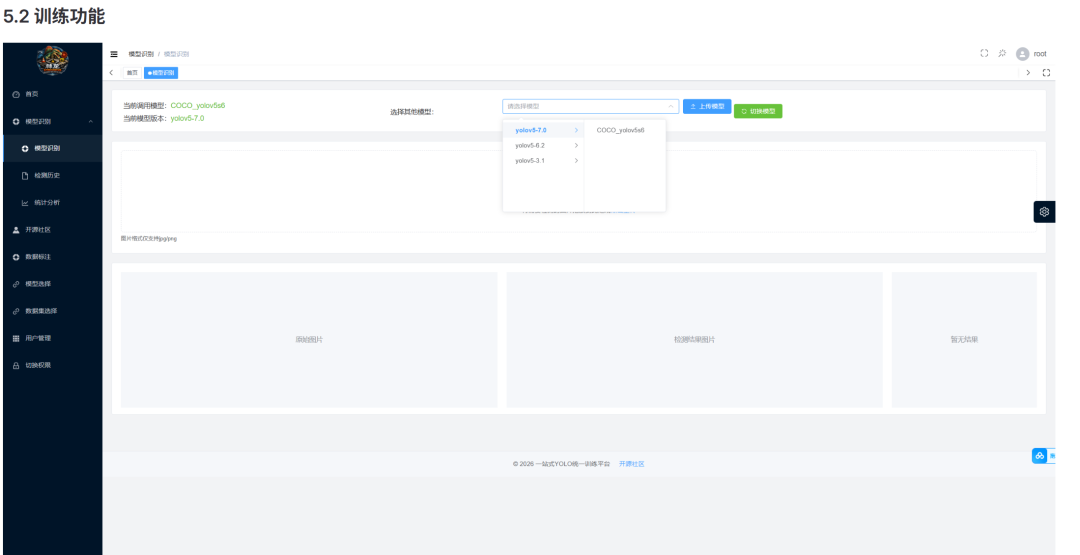Image resolution: width=1080 pixels, height=555 pixels.
Task: Click the 检测结果图片 placeholder panel
Action: point(694,339)
